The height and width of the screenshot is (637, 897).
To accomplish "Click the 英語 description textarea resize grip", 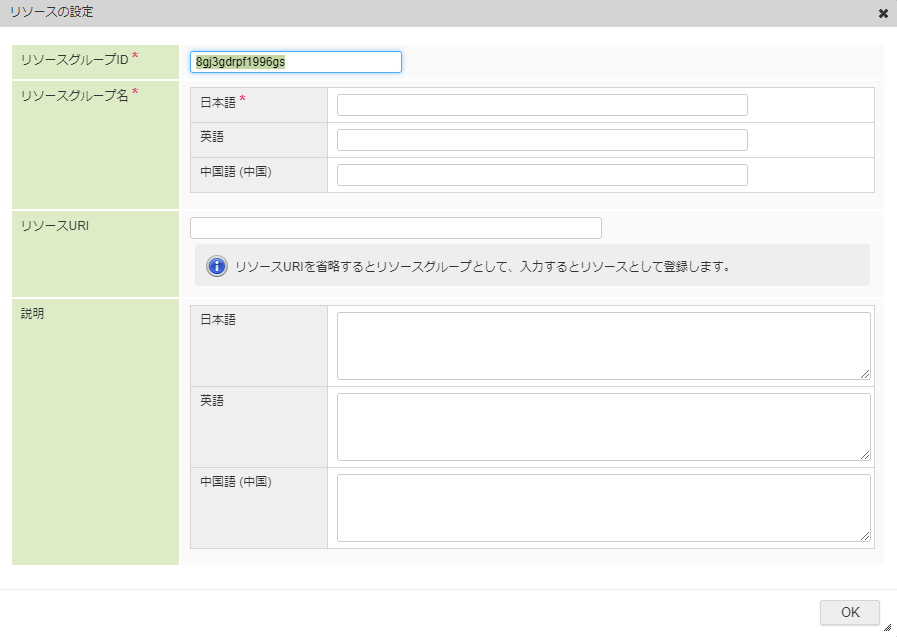I will click(865, 455).
